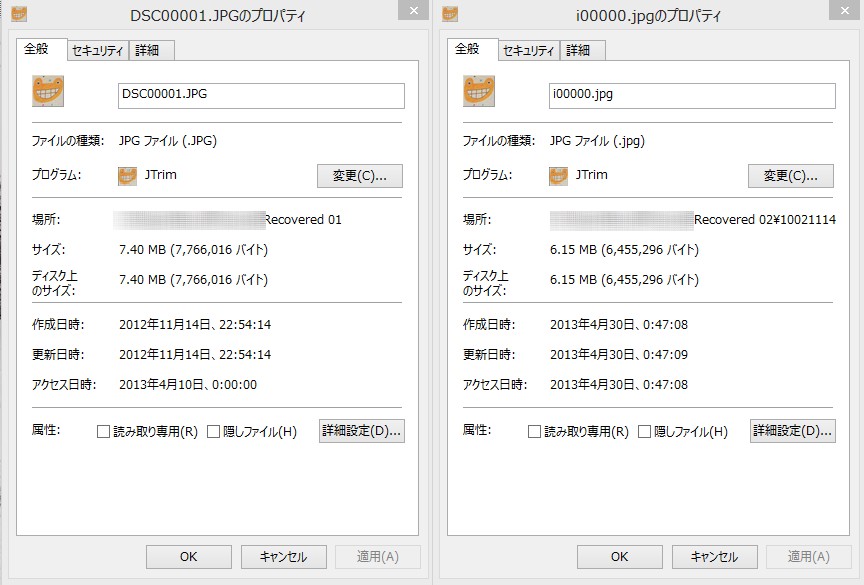The height and width of the screenshot is (585, 864).
Task: Click the large file icon beside i00000.jpg name
Action: 480,92
